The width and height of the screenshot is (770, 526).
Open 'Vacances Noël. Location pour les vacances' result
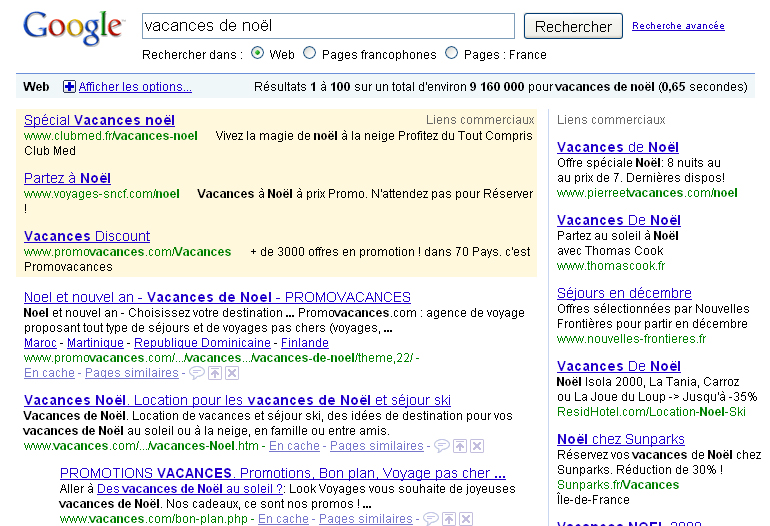click(x=237, y=400)
